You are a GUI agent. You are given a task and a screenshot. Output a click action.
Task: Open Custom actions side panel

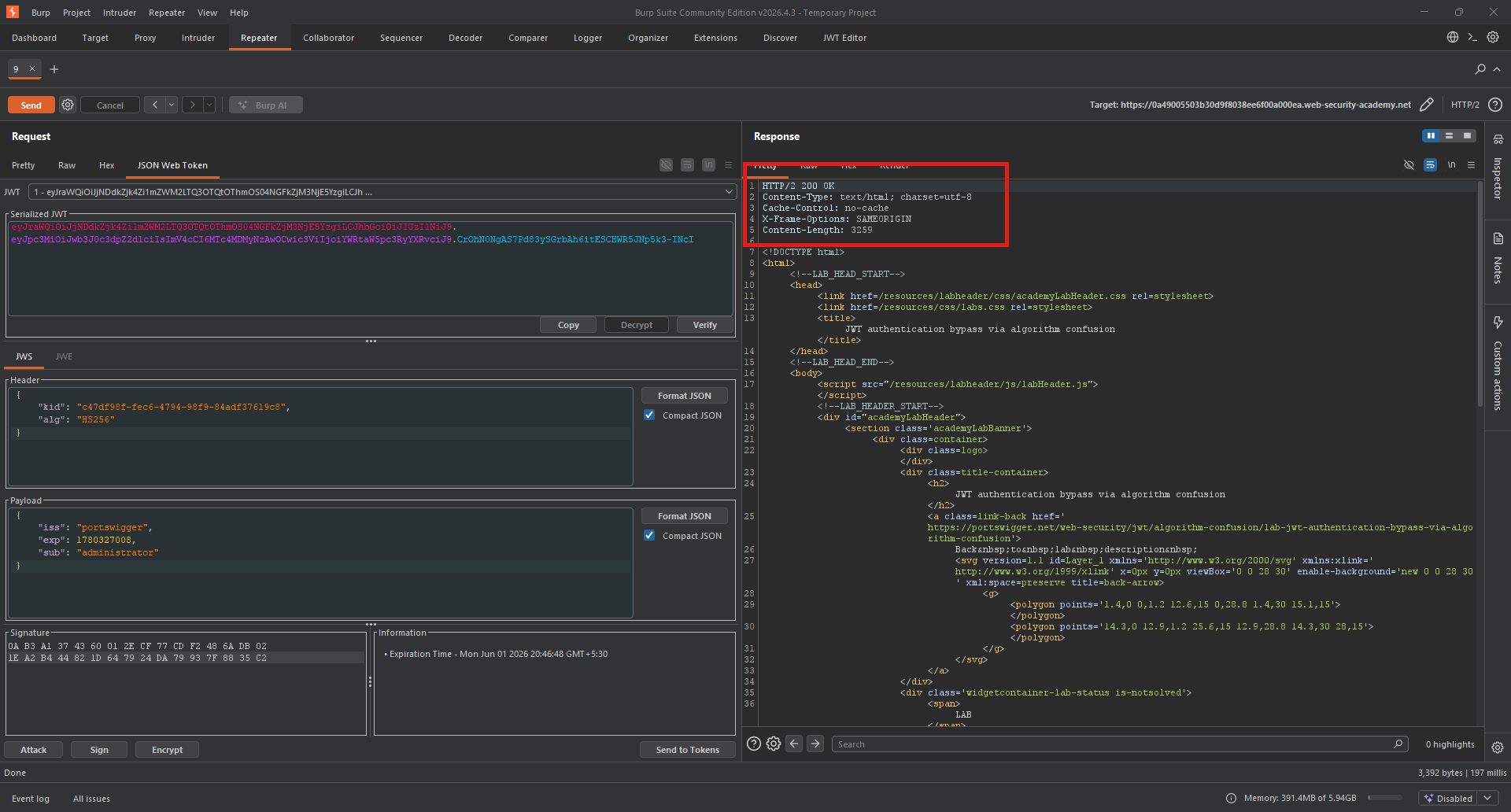click(1498, 364)
